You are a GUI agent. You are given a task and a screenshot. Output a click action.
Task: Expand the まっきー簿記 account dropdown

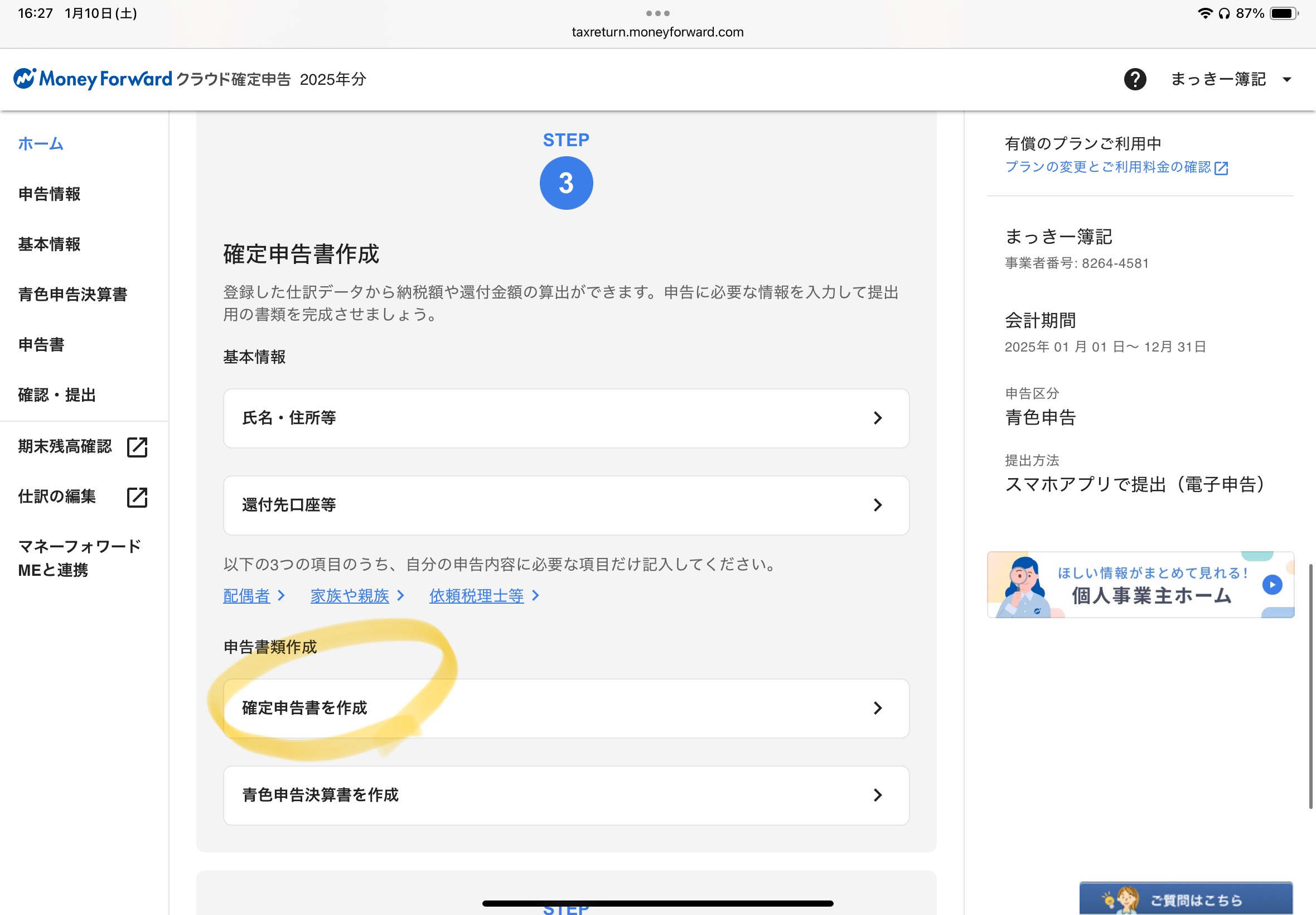click(1287, 80)
